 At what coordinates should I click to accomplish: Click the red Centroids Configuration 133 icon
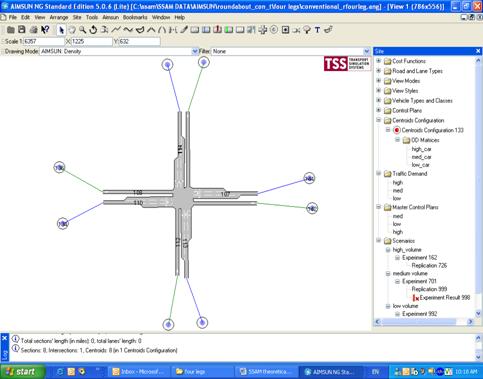click(x=396, y=130)
